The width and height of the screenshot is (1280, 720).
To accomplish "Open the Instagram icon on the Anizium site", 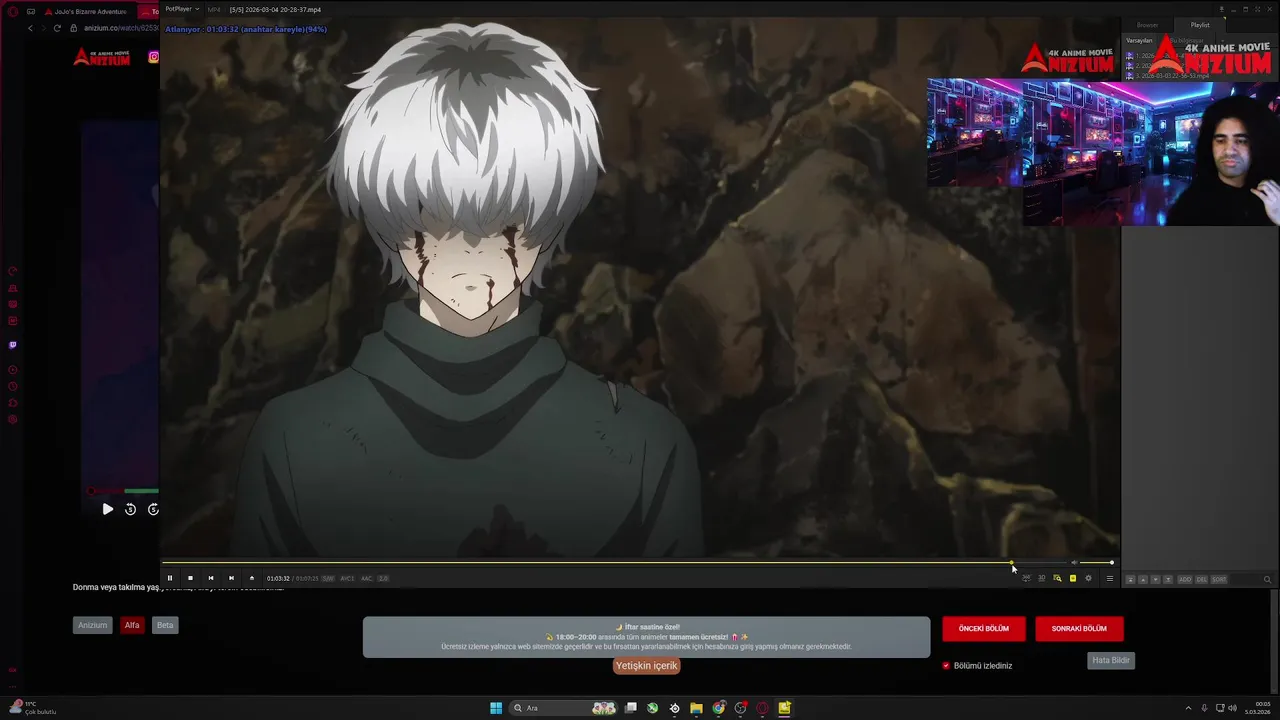I will pos(153,57).
